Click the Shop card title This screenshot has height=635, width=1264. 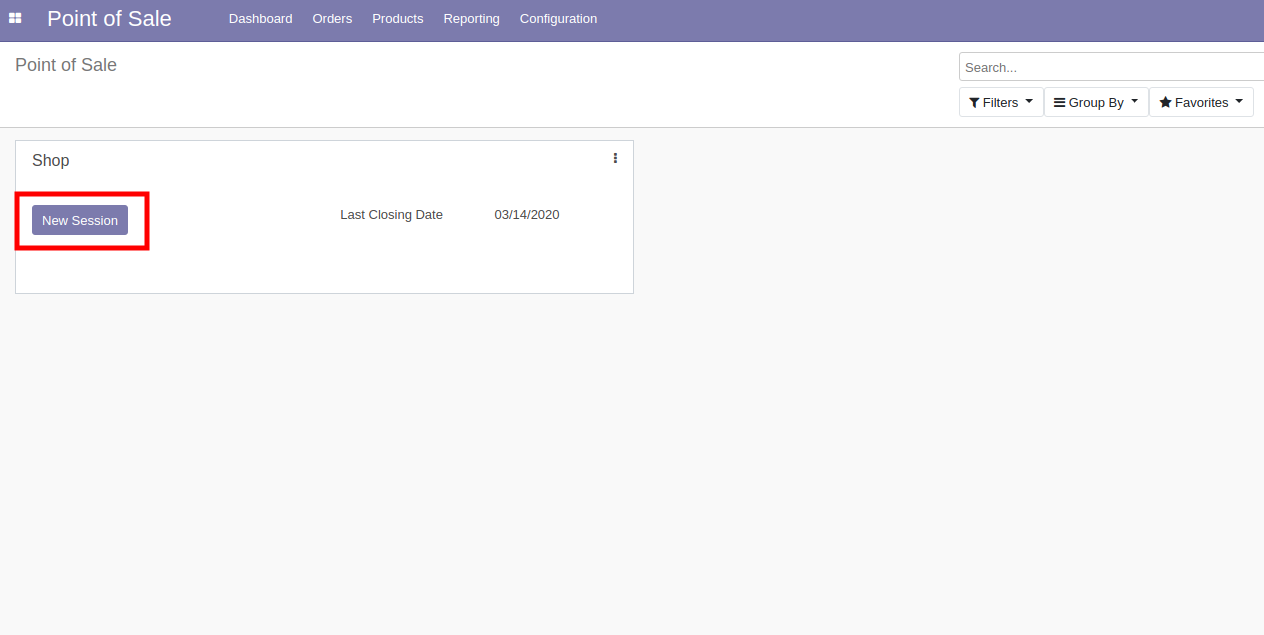click(51, 160)
